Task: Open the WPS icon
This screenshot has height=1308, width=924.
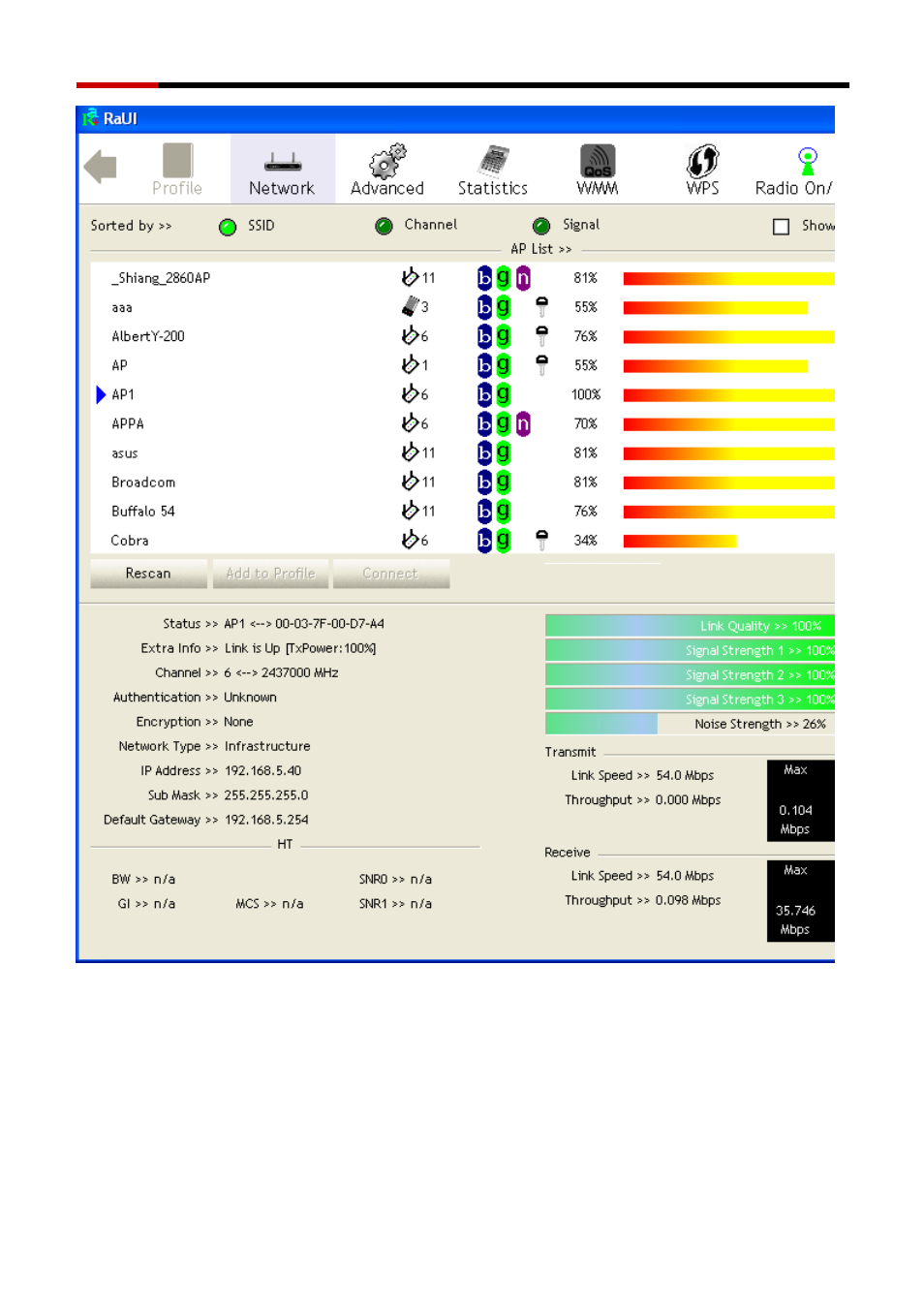Action: point(702,161)
